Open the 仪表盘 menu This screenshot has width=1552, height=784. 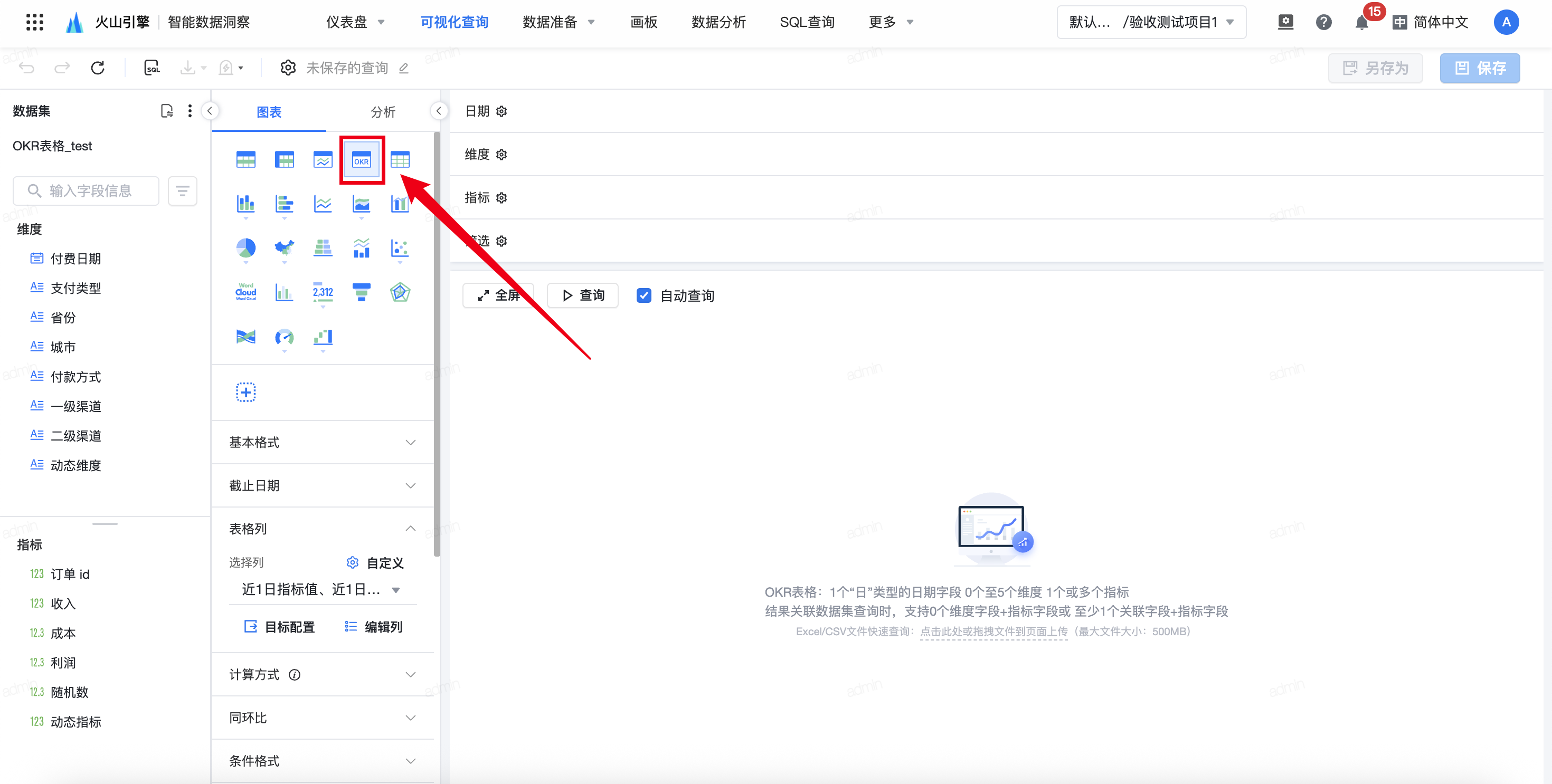click(x=355, y=22)
